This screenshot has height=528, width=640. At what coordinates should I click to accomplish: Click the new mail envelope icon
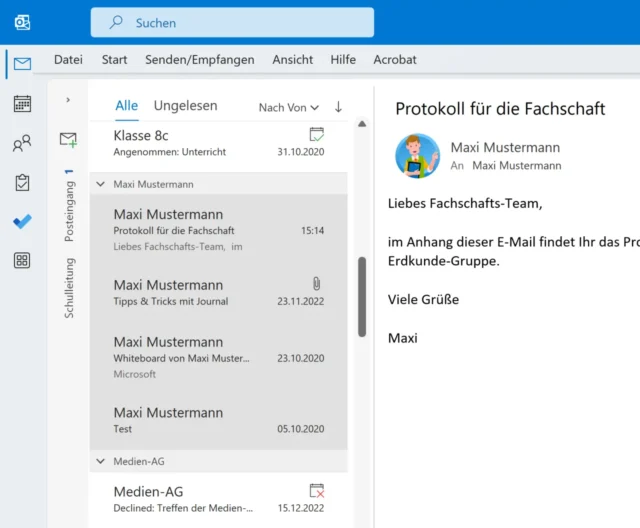pos(68,140)
